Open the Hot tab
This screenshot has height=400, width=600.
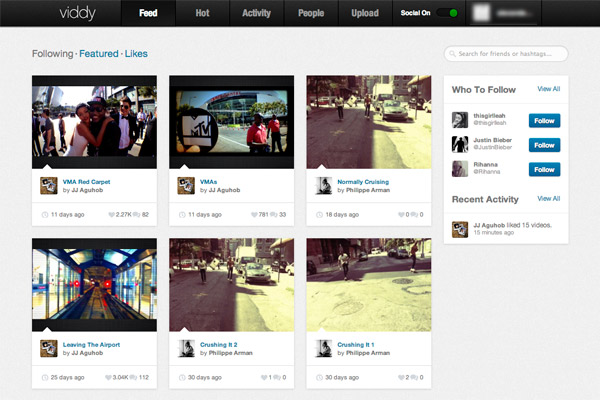(x=203, y=14)
